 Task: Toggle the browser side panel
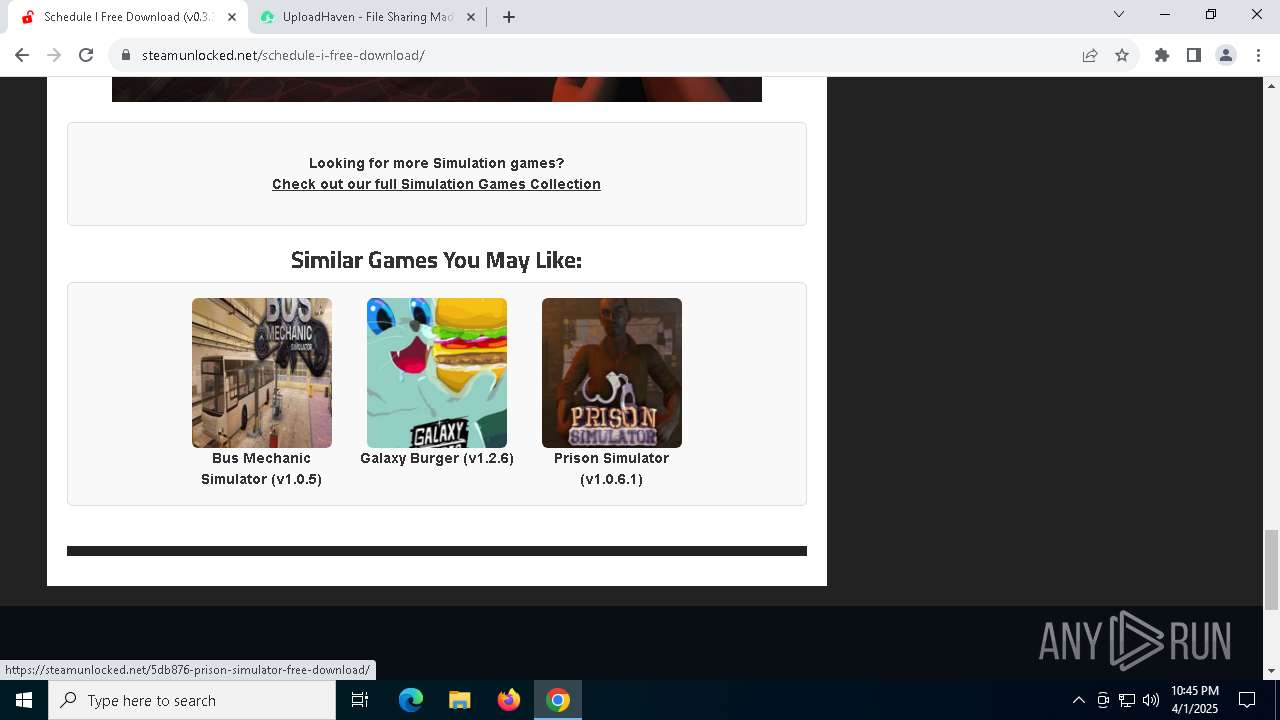pos(1194,55)
